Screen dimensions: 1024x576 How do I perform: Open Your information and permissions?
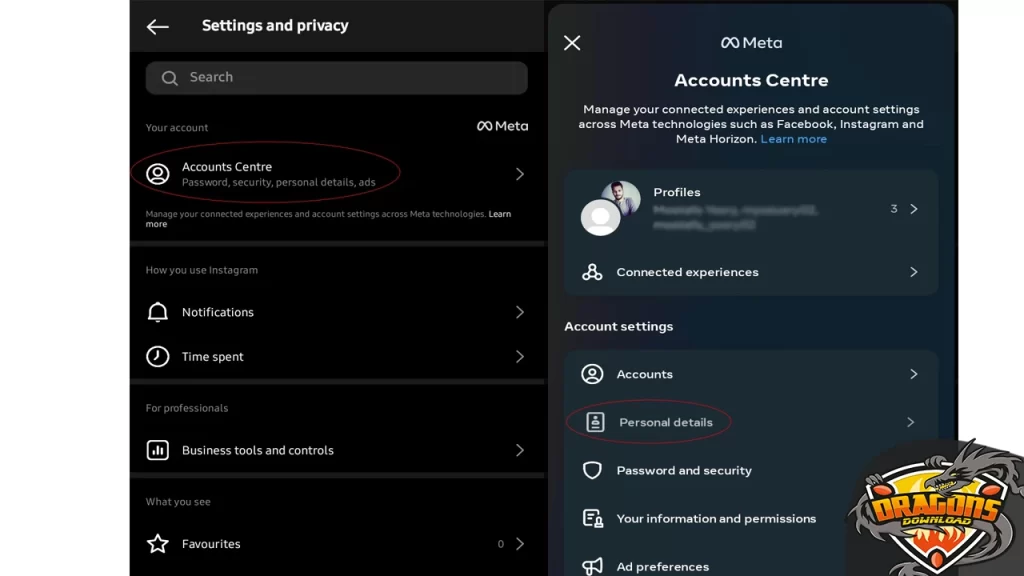click(716, 519)
